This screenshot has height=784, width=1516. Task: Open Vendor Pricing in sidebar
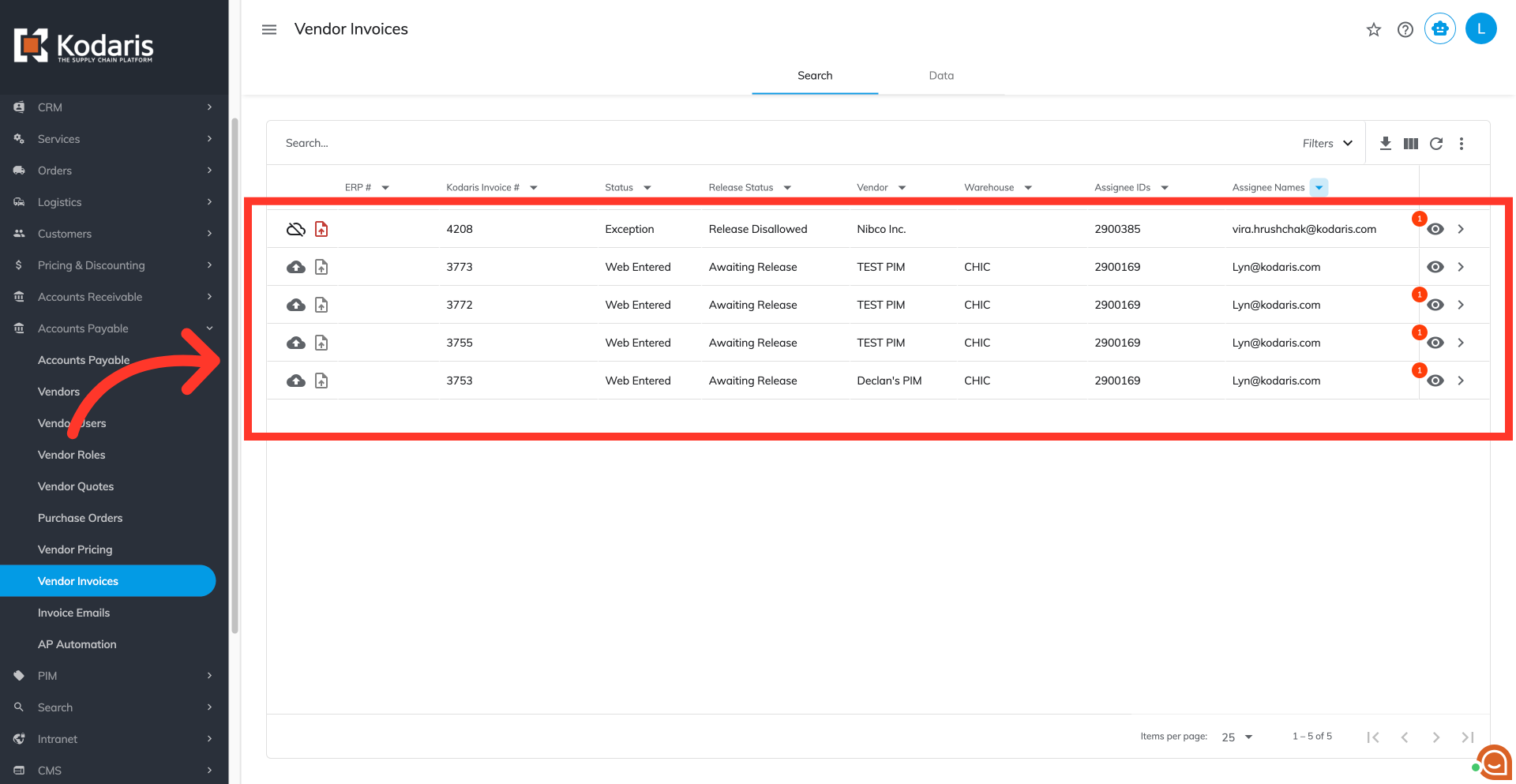[75, 550]
